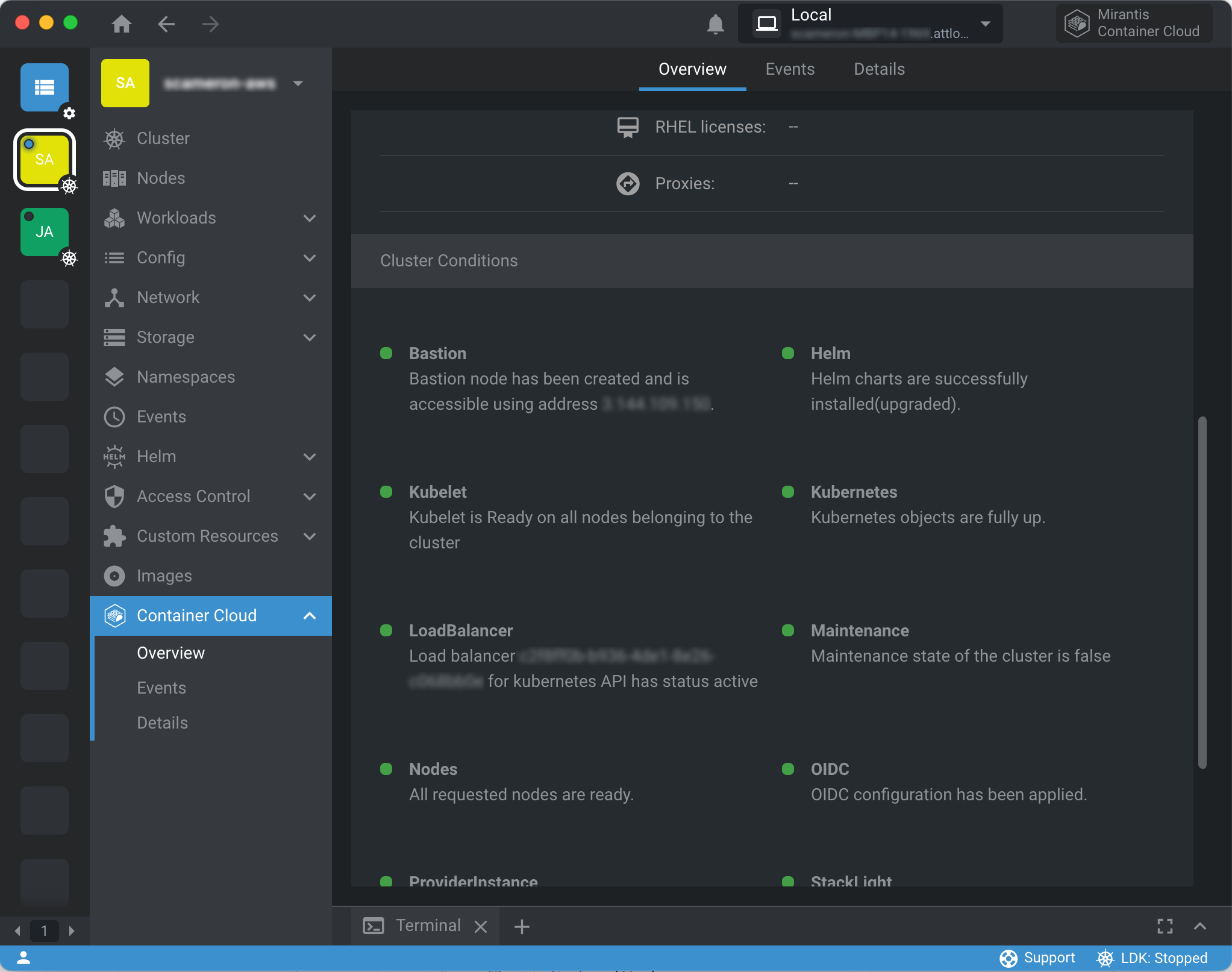
Task: Open notifications bell icon
Action: coord(715,25)
